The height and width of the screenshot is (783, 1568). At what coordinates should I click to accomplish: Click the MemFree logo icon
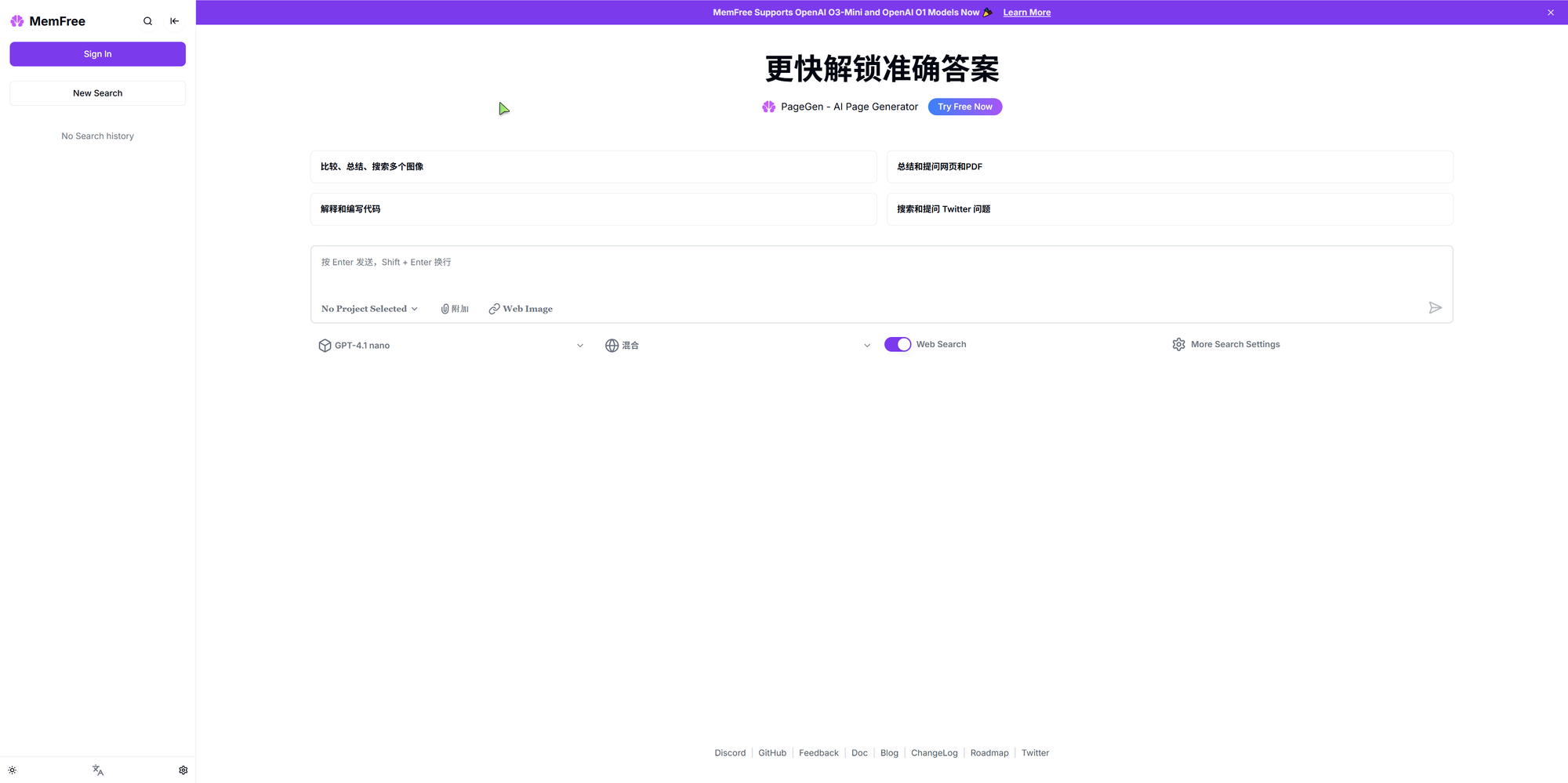click(x=17, y=21)
